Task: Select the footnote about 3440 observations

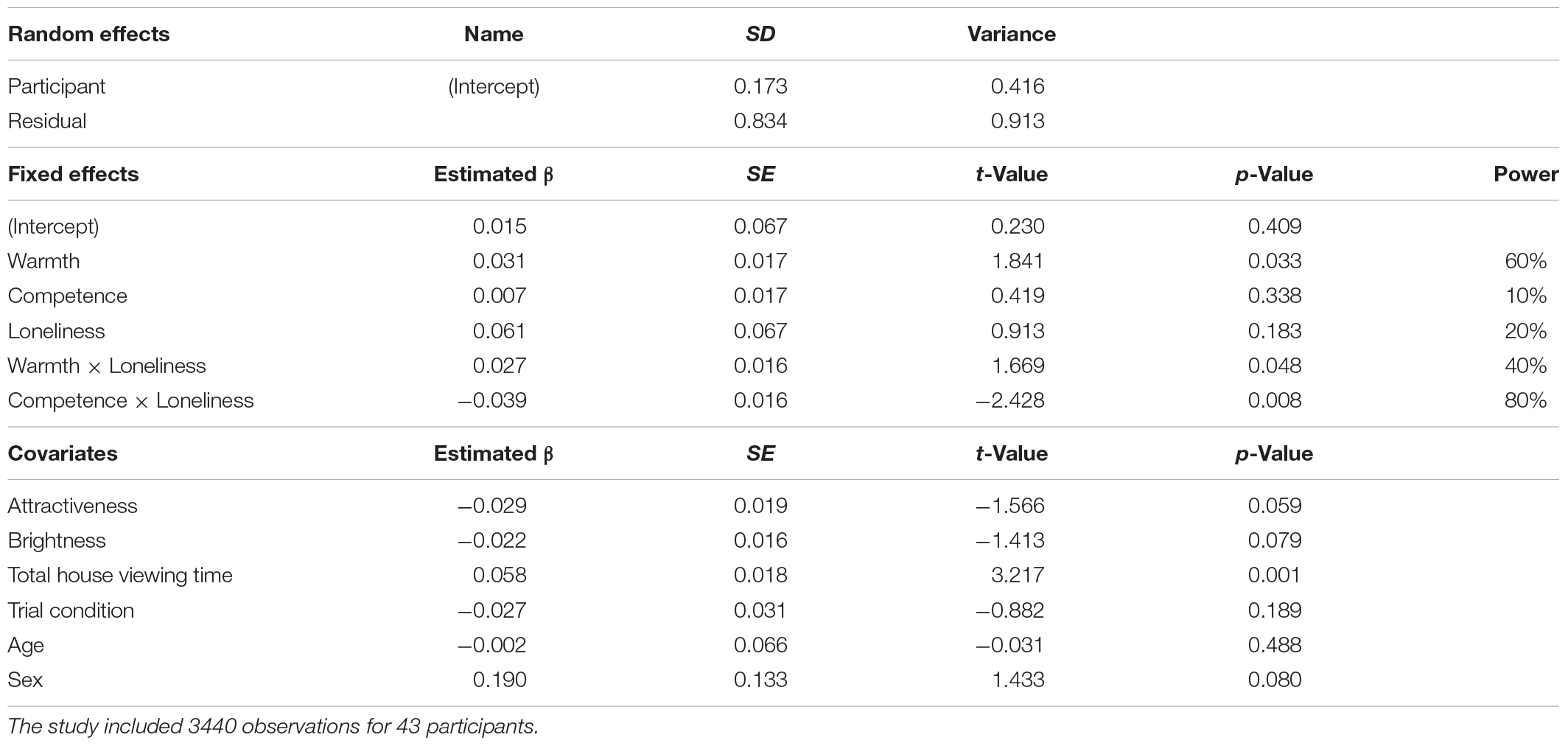Action: pyautogui.click(x=273, y=727)
